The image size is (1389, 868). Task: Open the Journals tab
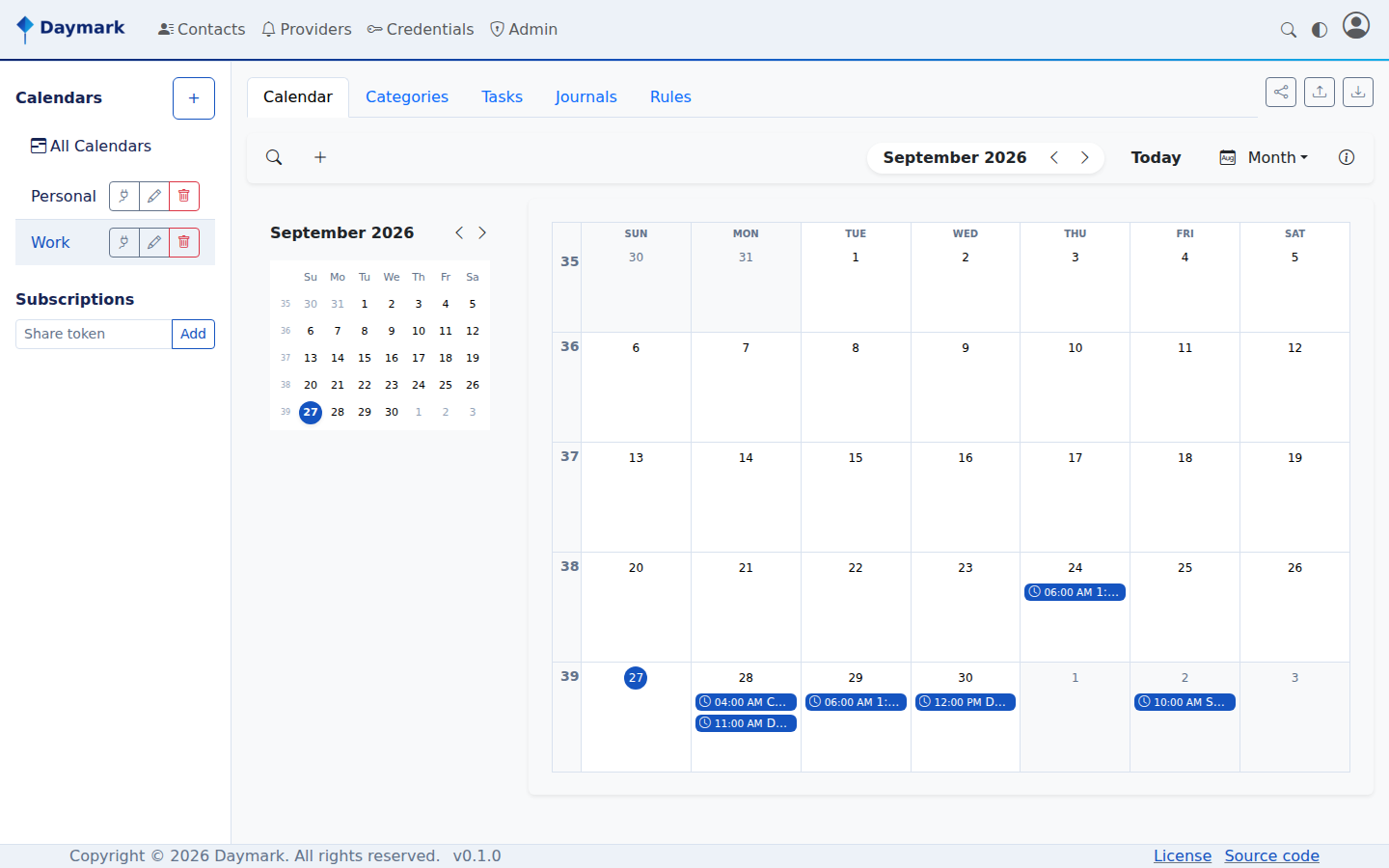(x=586, y=97)
